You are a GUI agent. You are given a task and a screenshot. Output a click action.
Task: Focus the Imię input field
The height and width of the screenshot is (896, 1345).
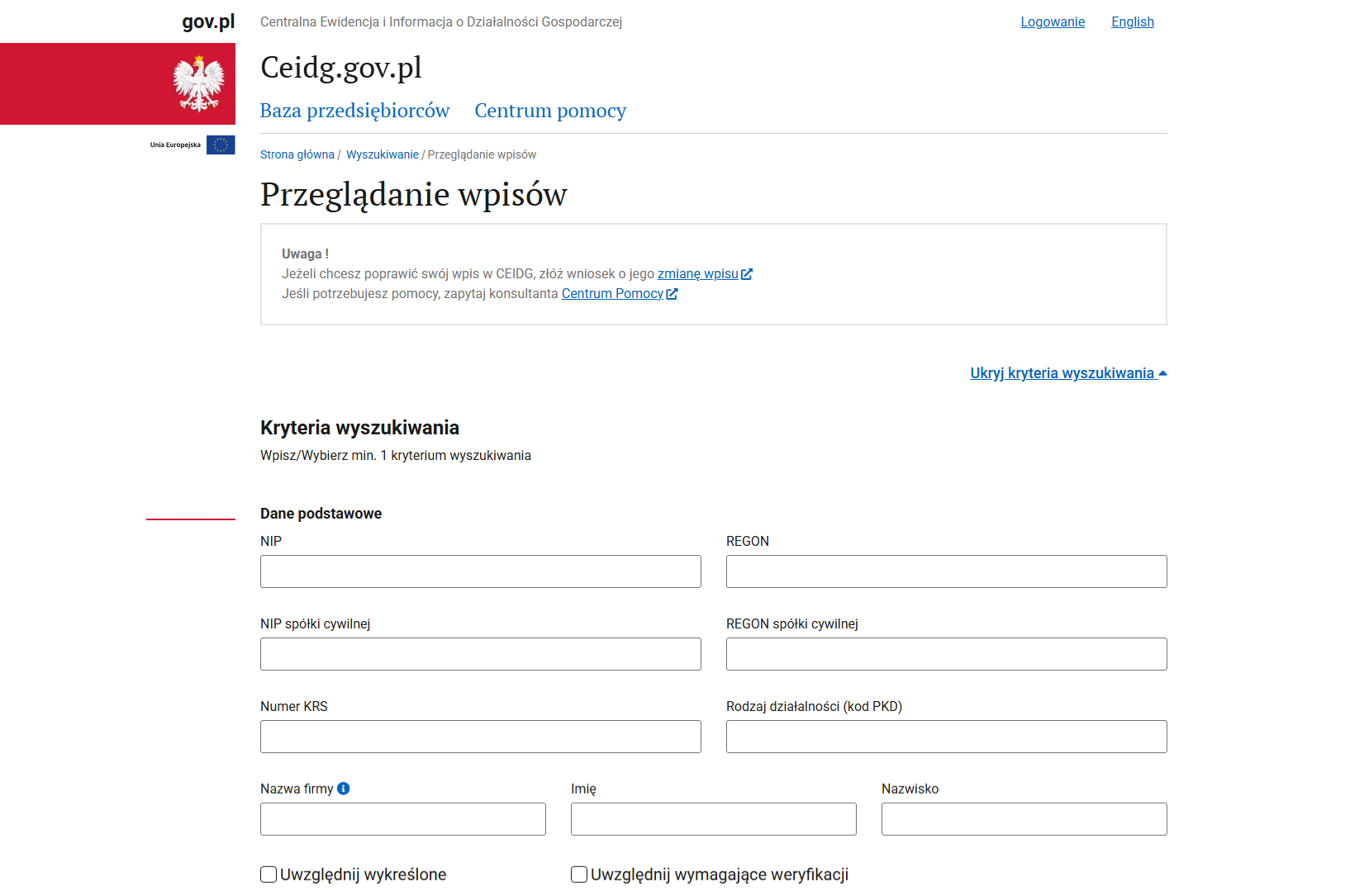714,819
